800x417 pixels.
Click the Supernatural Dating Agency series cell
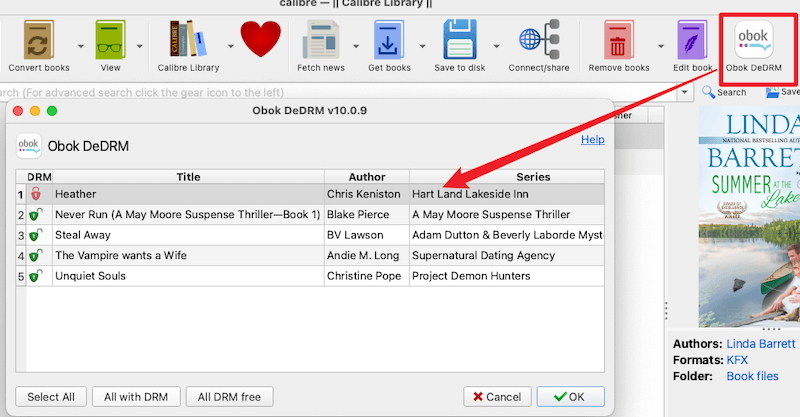click(x=507, y=255)
